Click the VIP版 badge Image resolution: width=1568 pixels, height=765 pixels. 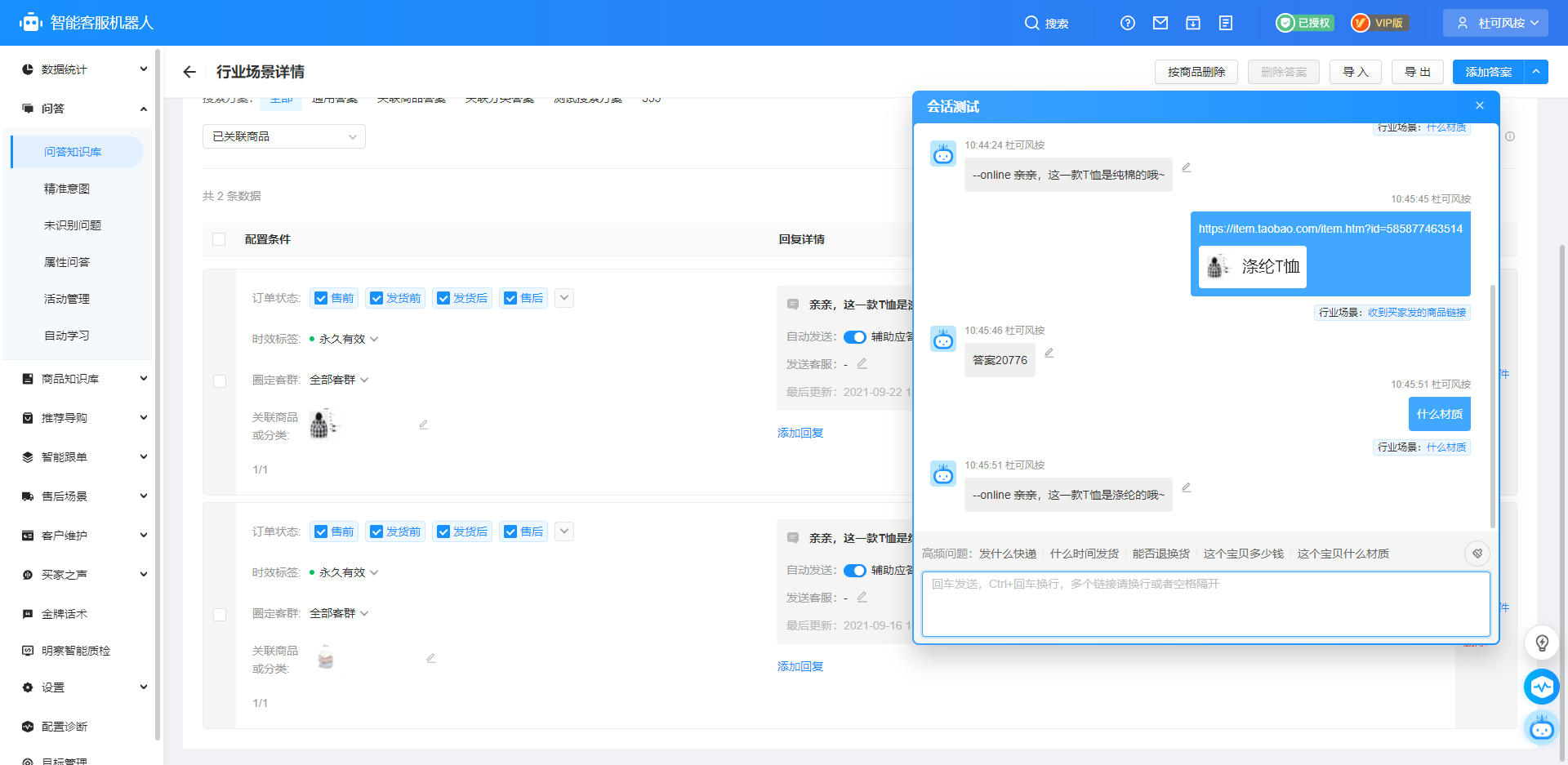1379,23
